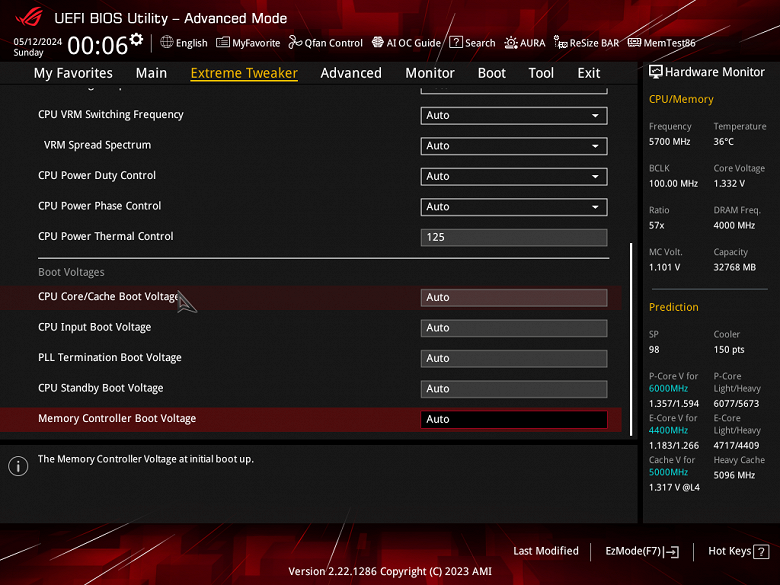The height and width of the screenshot is (585, 780).
Task: Click the 00:06 clock display
Action: [x=98, y=45]
